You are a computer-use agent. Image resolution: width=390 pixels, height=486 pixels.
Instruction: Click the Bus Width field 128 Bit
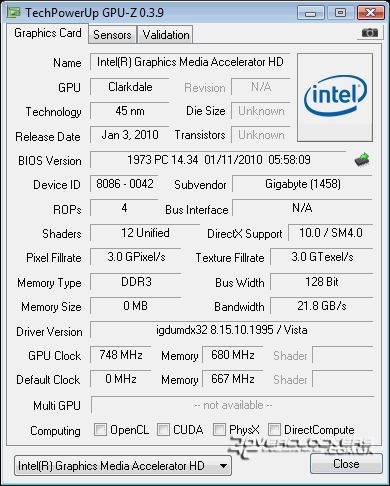tap(322, 282)
